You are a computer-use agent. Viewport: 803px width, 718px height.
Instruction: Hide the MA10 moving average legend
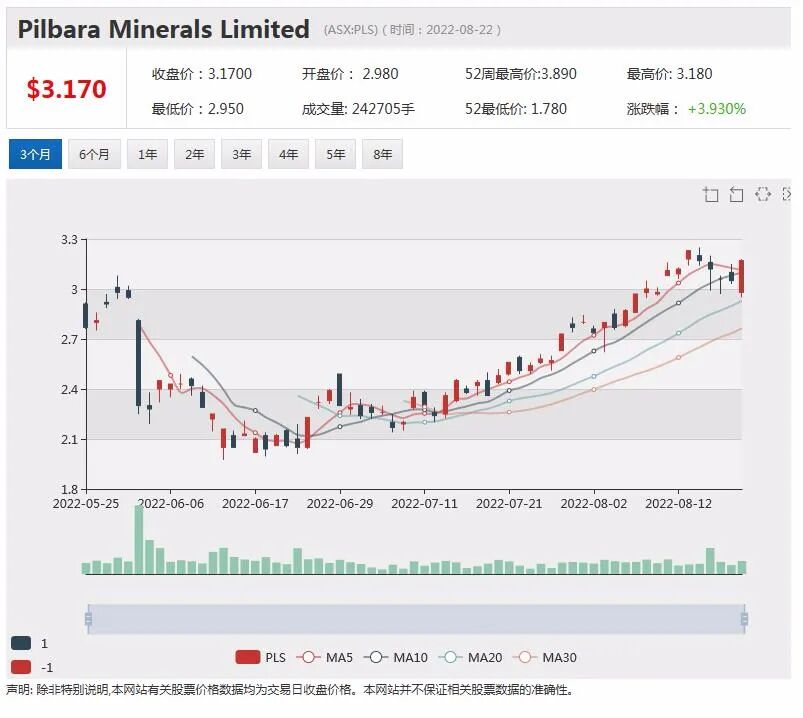395,657
